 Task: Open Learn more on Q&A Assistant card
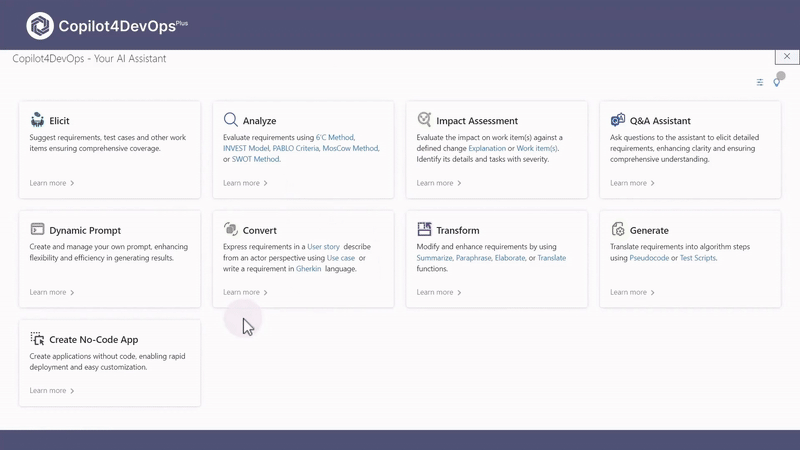(x=632, y=183)
